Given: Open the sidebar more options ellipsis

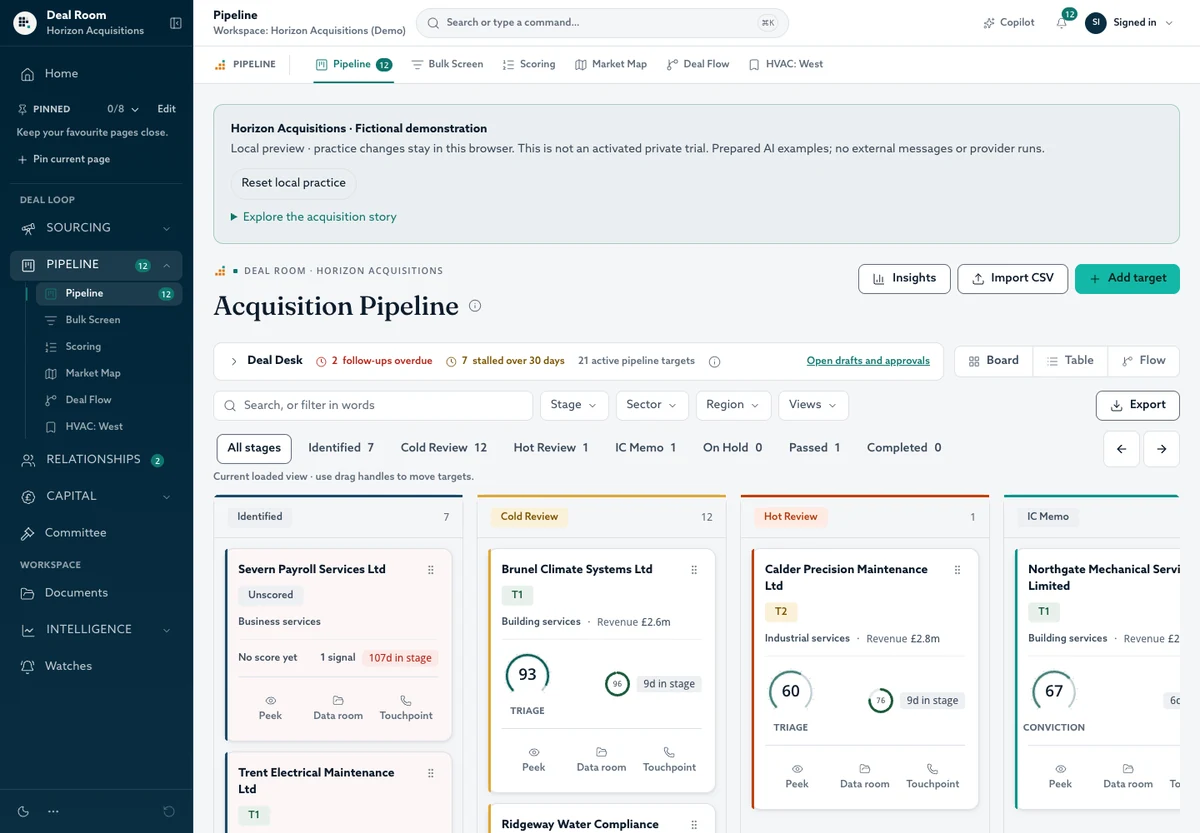Looking at the screenshot, I should [x=53, y=811].
